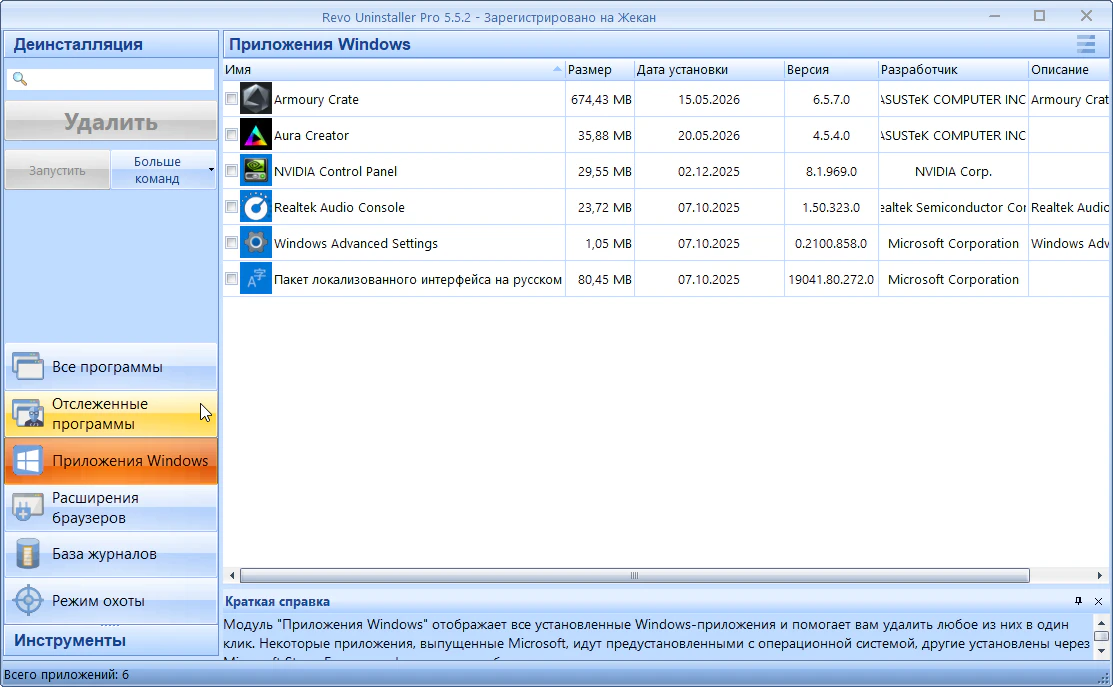Tick the NVIDIA Control Panel checkbox
Image resolution: width=1113 pixels, height=687 pixels.
231,170
